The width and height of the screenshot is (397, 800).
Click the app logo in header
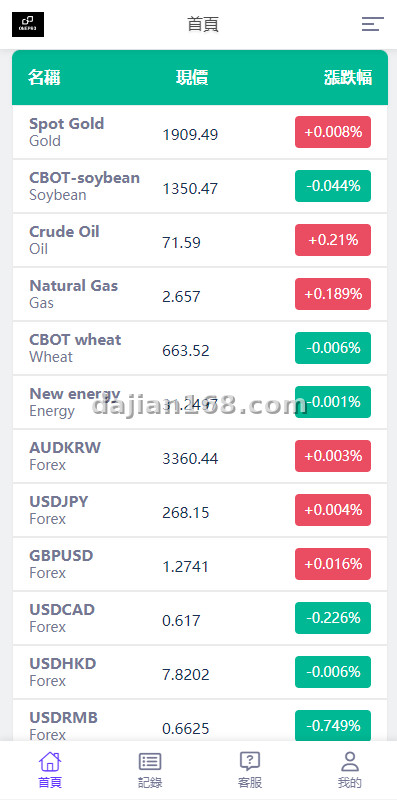(28, 24)
